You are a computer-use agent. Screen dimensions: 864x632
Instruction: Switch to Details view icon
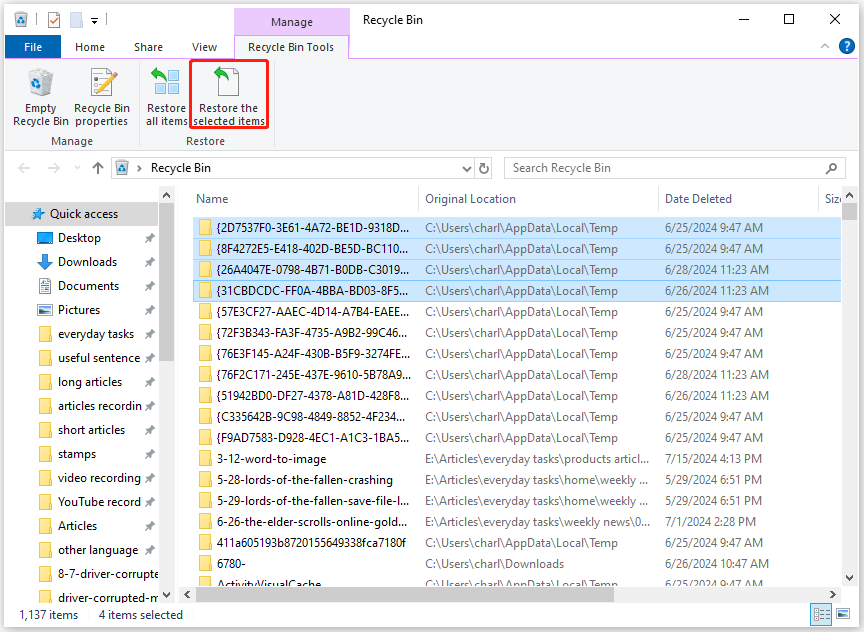point(822,614)
